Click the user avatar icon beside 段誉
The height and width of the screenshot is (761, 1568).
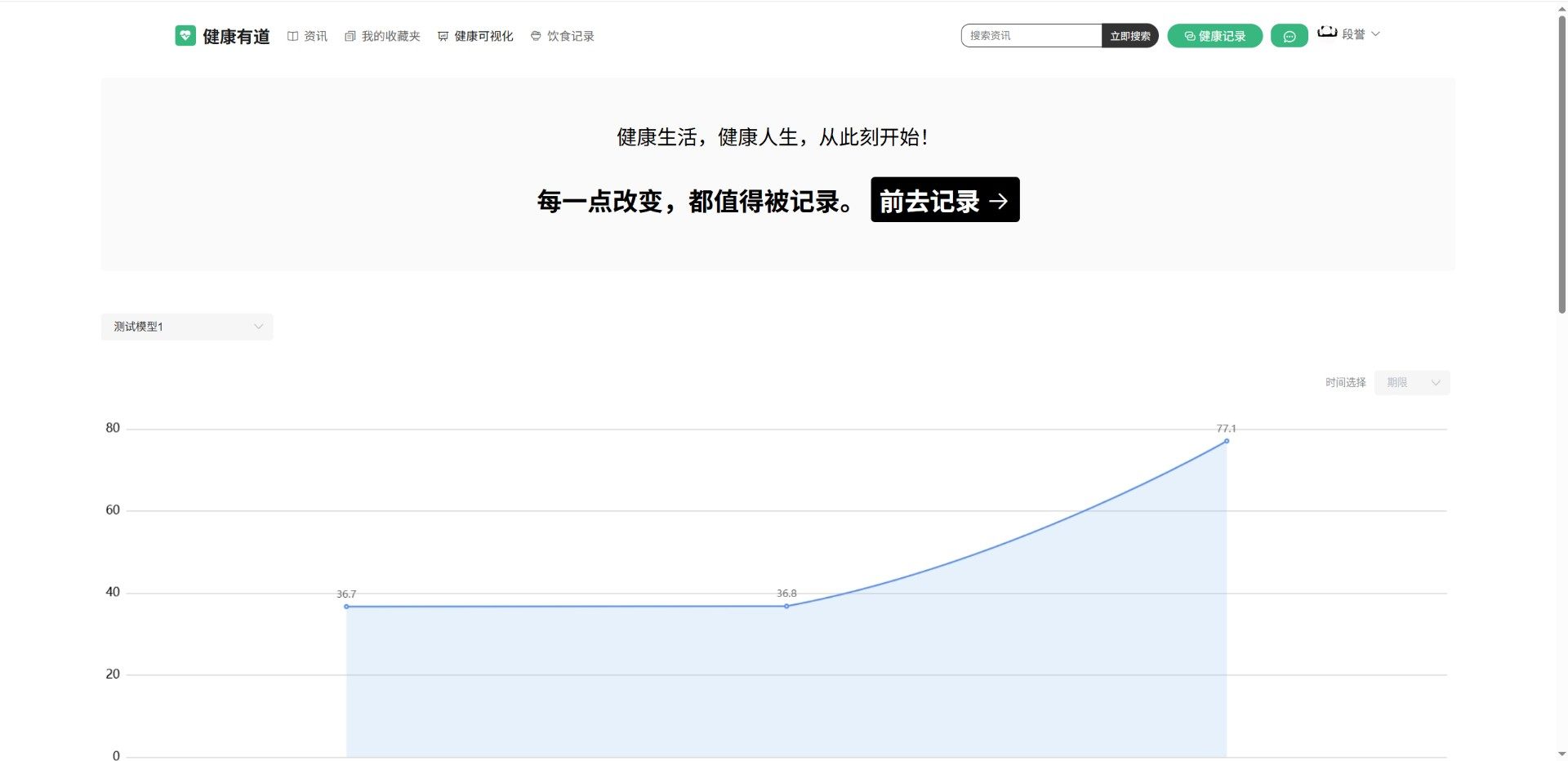[1327, 32]
